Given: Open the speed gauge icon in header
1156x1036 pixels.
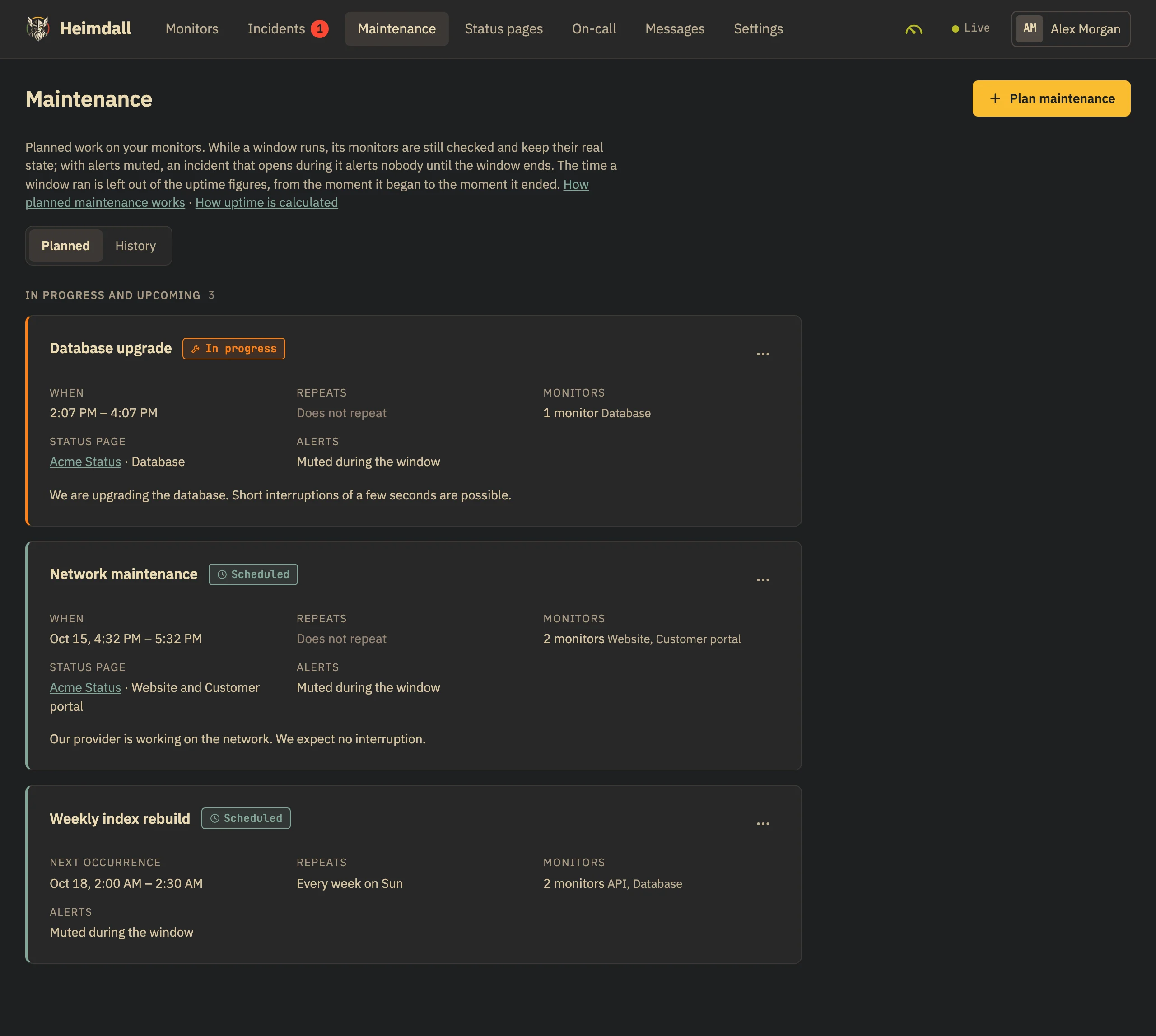Looking at the screenshot, I should click(x=914, y=29).
